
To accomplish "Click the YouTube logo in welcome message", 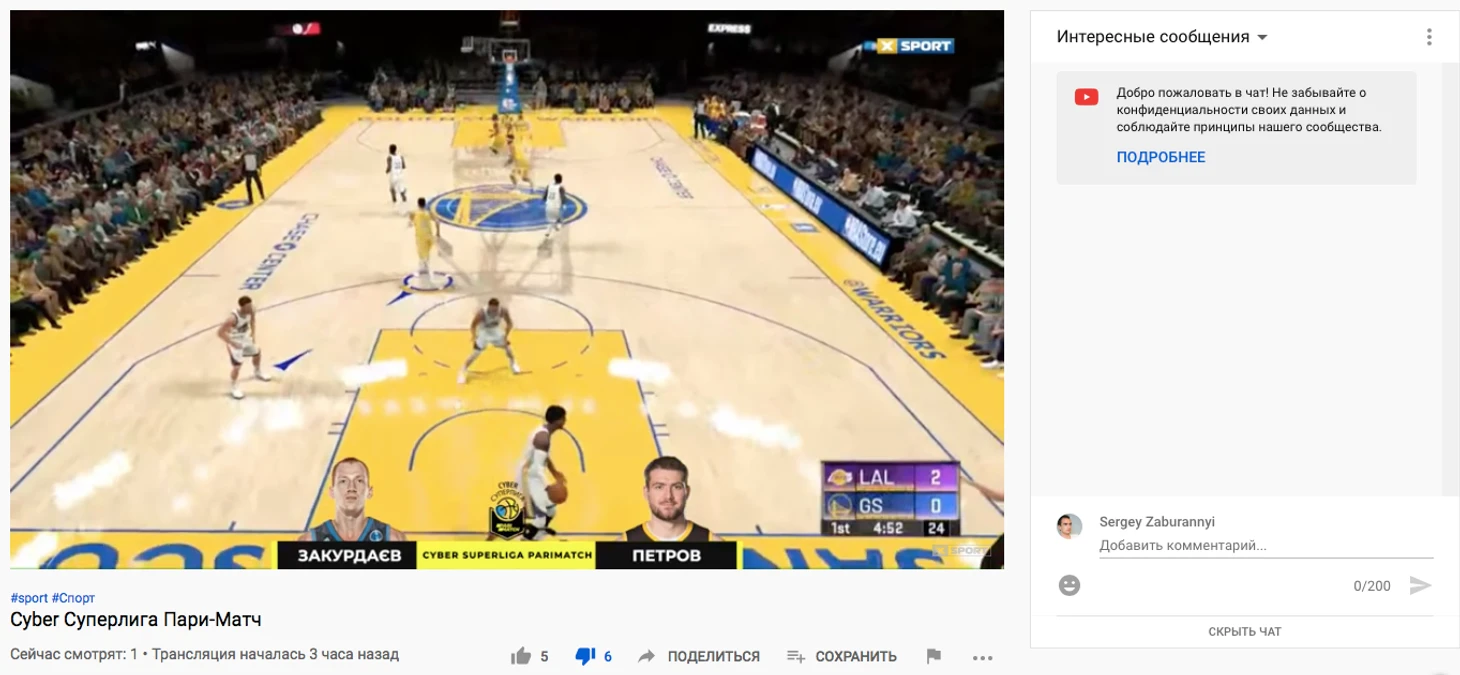I will coord(1086,97).
